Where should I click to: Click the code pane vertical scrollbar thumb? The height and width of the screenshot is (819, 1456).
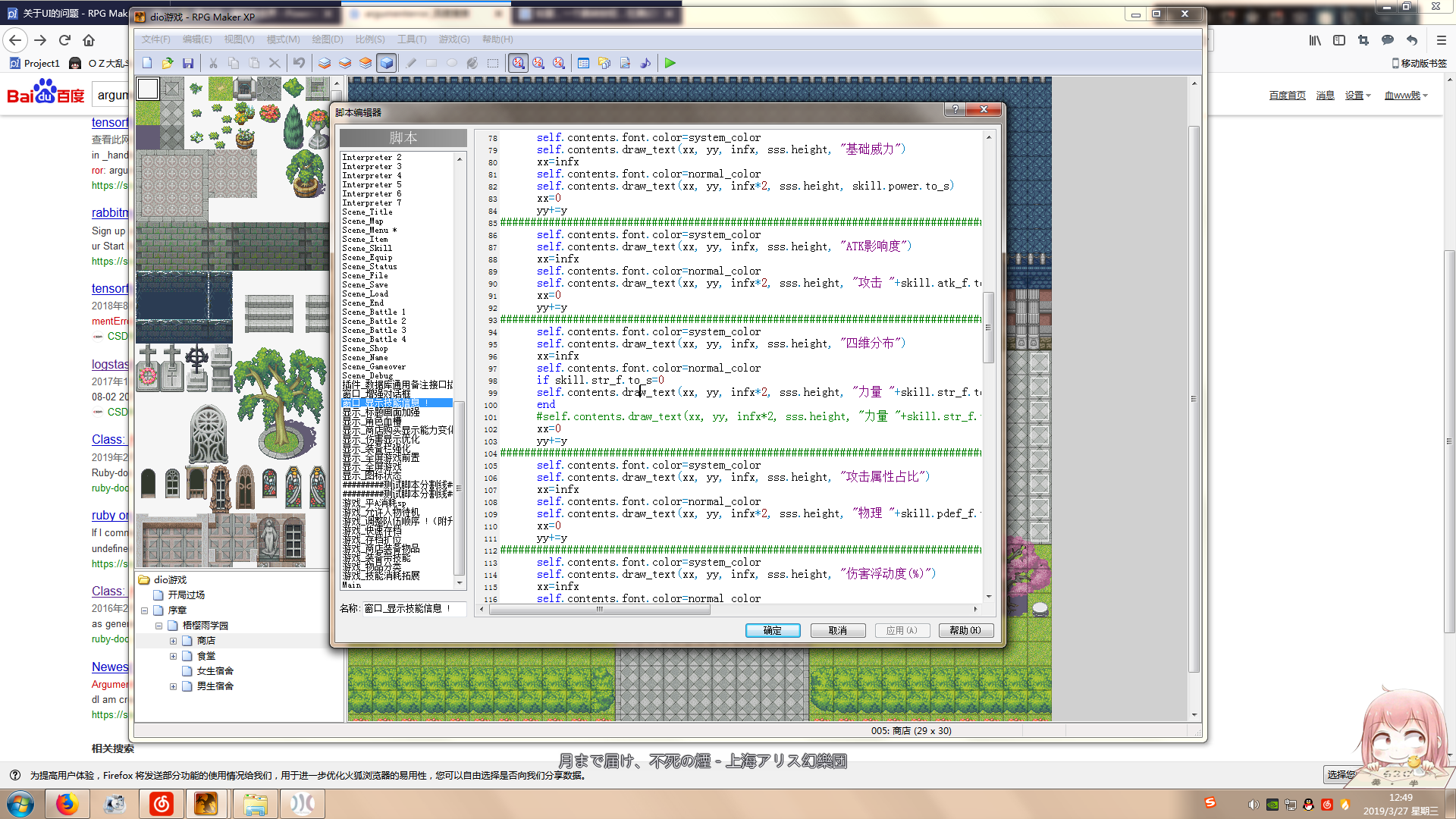coord(988,328)
